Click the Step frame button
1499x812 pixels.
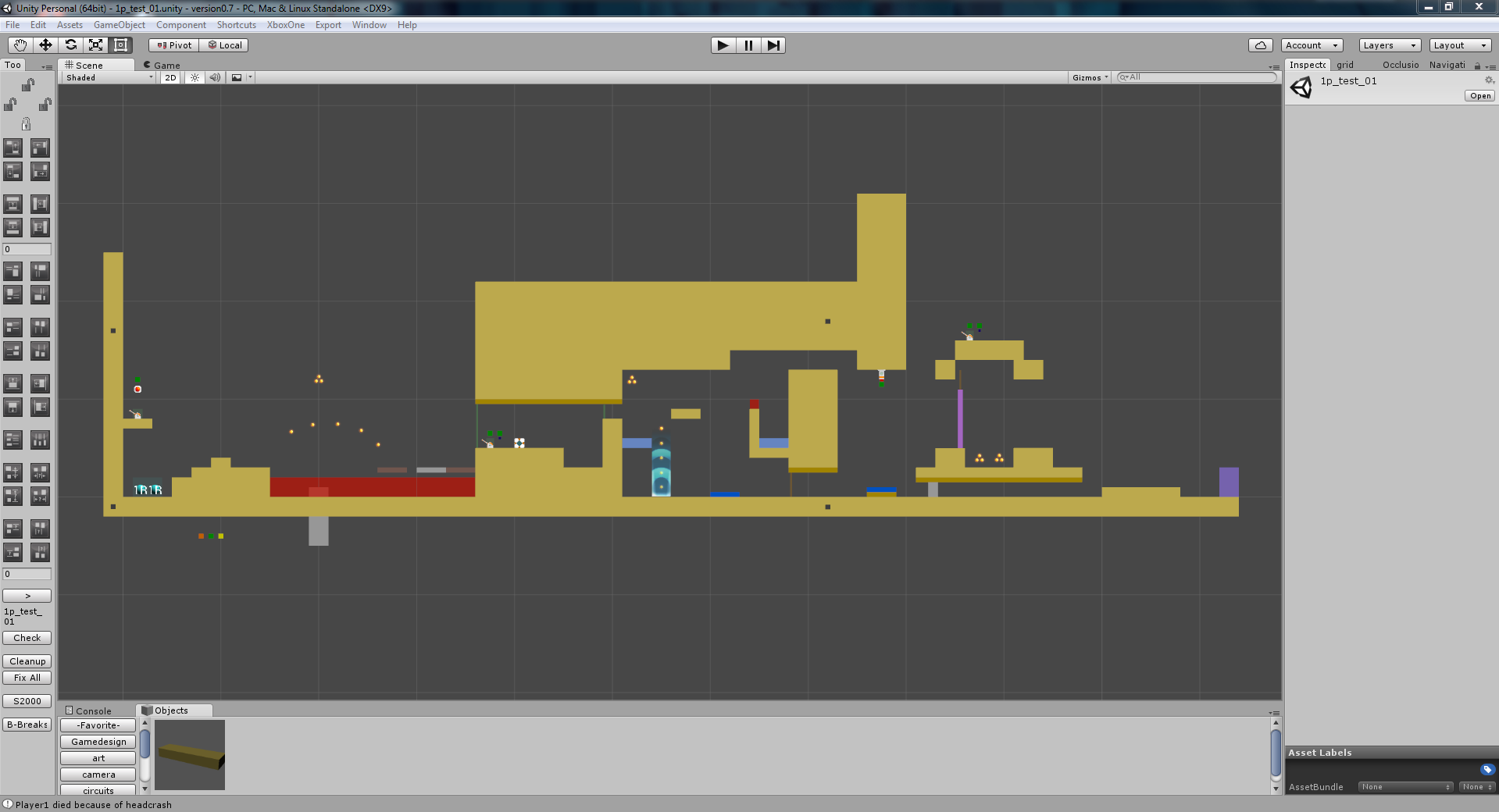(773, 45)
